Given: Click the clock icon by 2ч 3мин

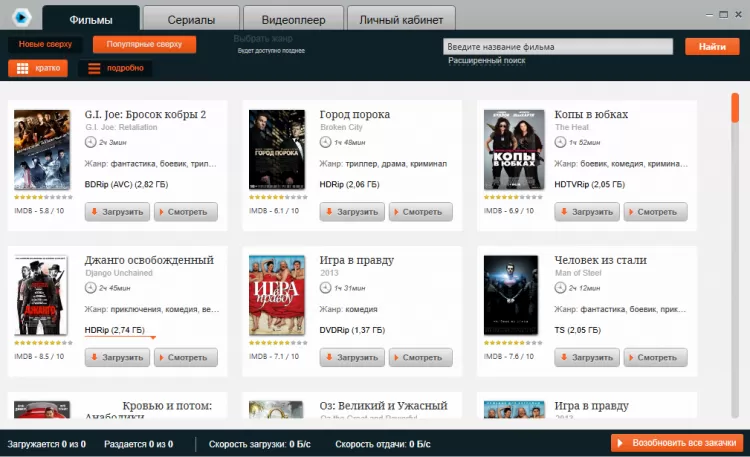Looking at the screenshot, I should (90, 142).
